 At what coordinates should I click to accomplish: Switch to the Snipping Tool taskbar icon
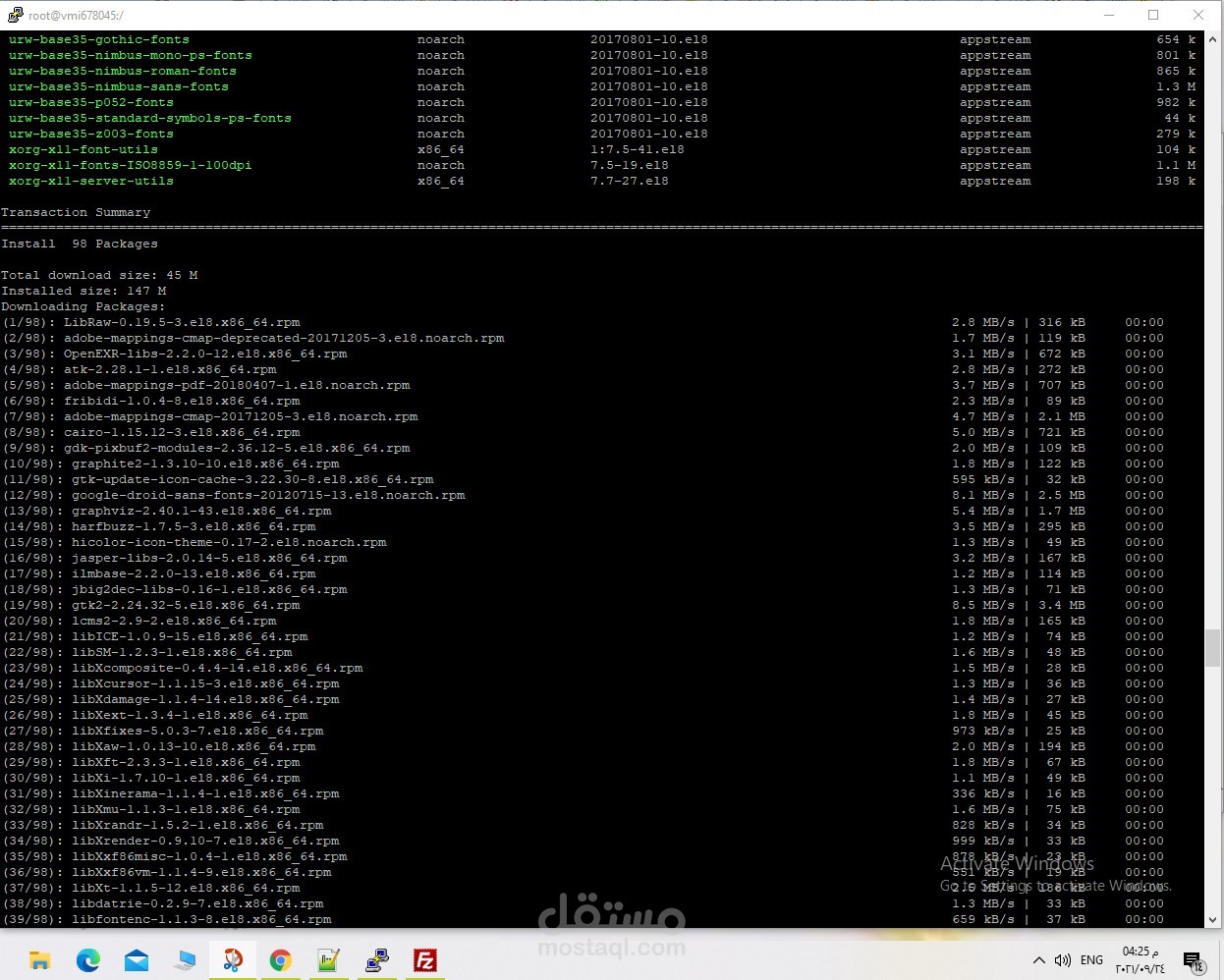click(x=233, y=960)
